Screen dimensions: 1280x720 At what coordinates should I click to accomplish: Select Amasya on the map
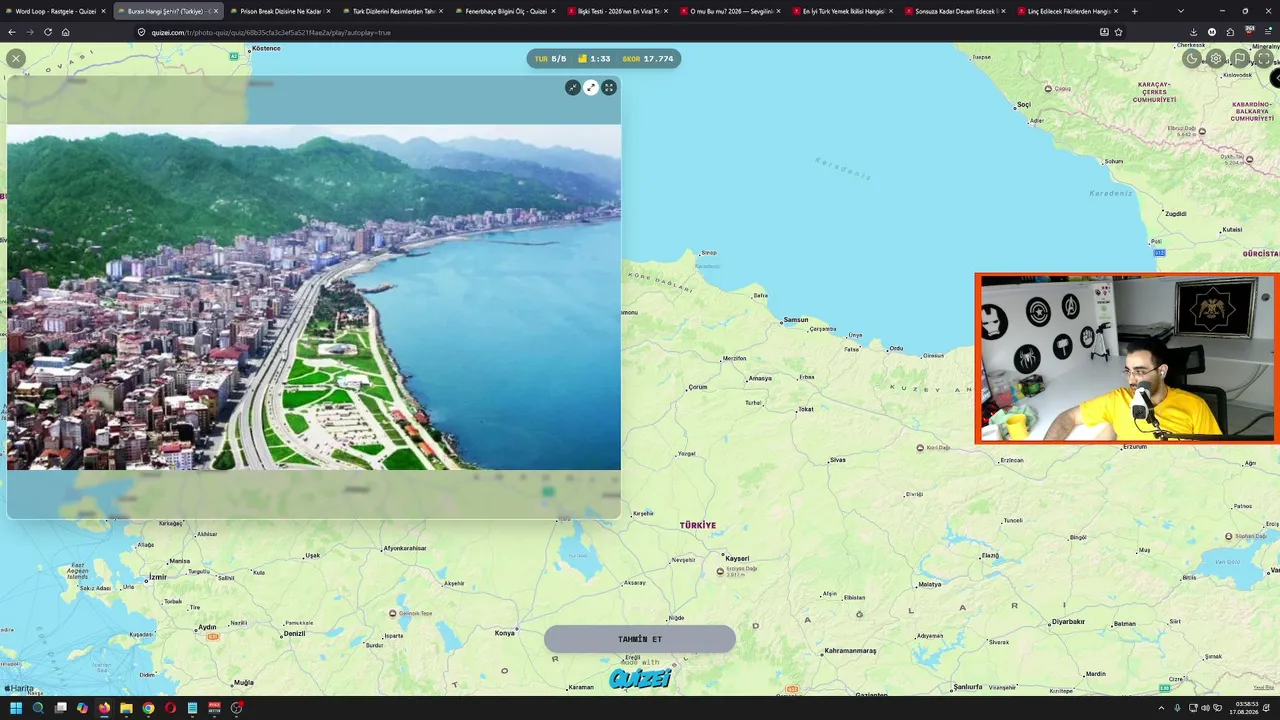click(x=760, y=378)
